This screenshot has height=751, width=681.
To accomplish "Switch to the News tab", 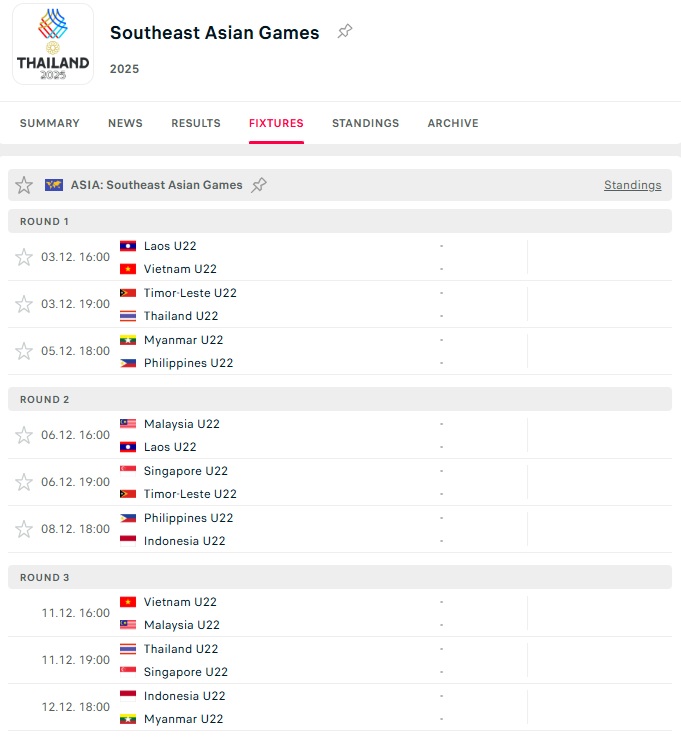I will pos(125,123).
